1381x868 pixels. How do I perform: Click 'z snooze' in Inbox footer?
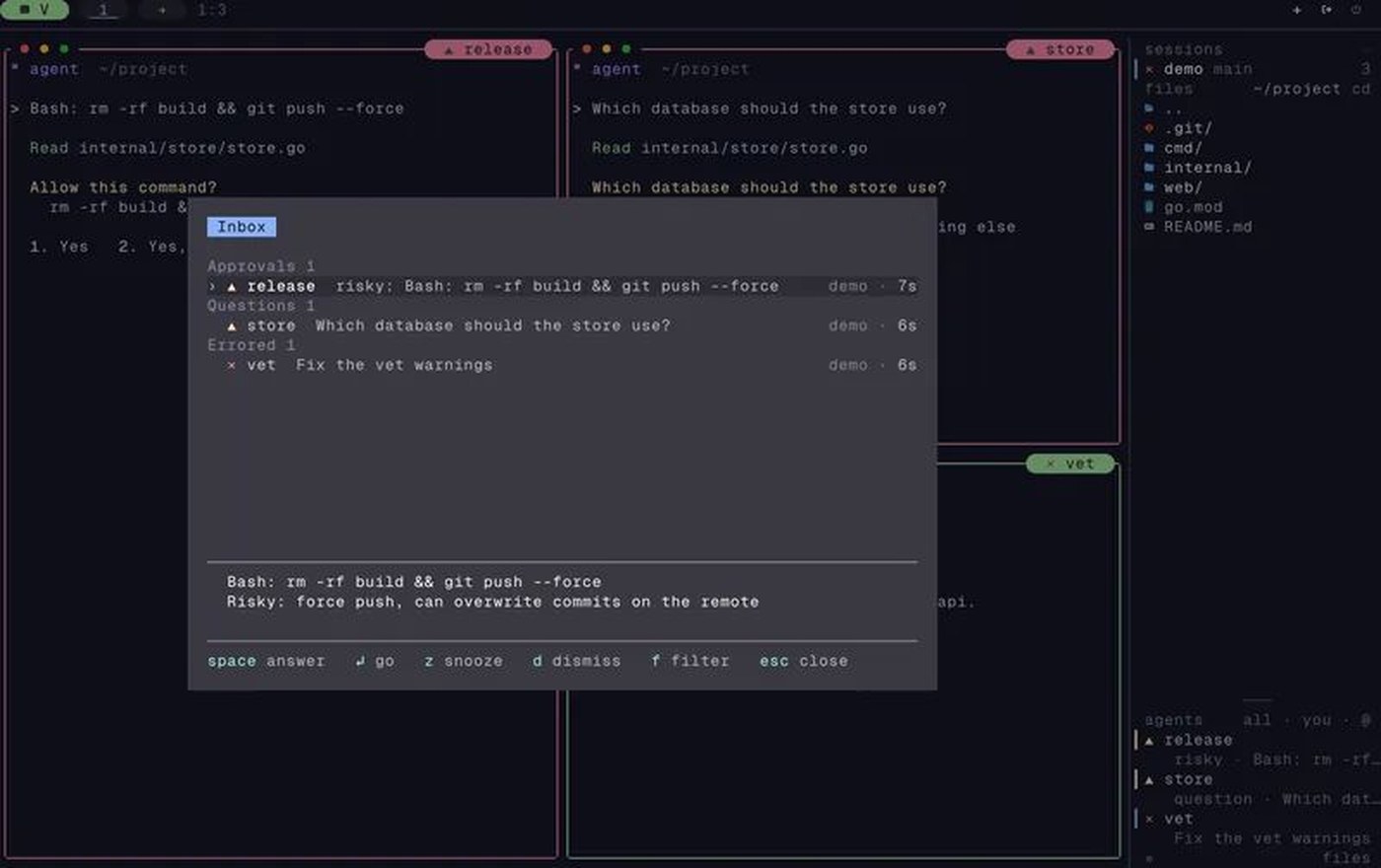[x=464, y=661]
